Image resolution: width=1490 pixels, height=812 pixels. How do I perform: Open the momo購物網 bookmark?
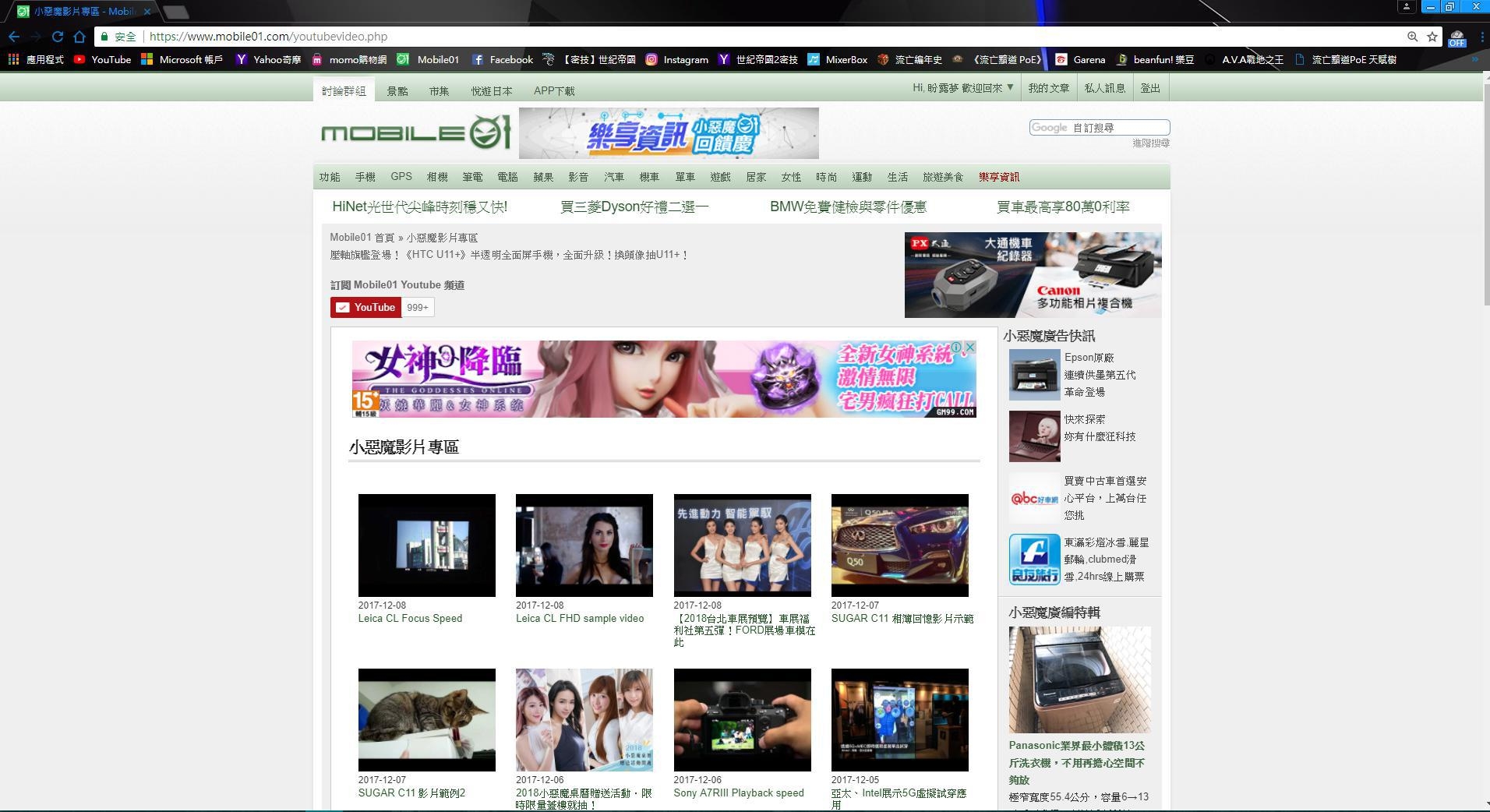coord(349,59)
